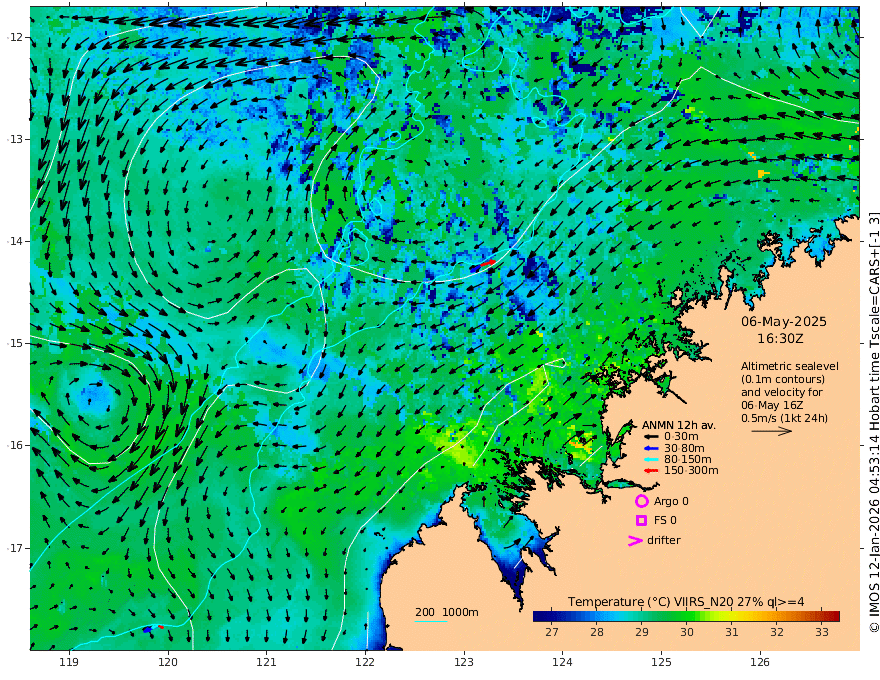880x680 pixels.
Task: Click the 06-May-2025 date label
Action: point(783,322)
